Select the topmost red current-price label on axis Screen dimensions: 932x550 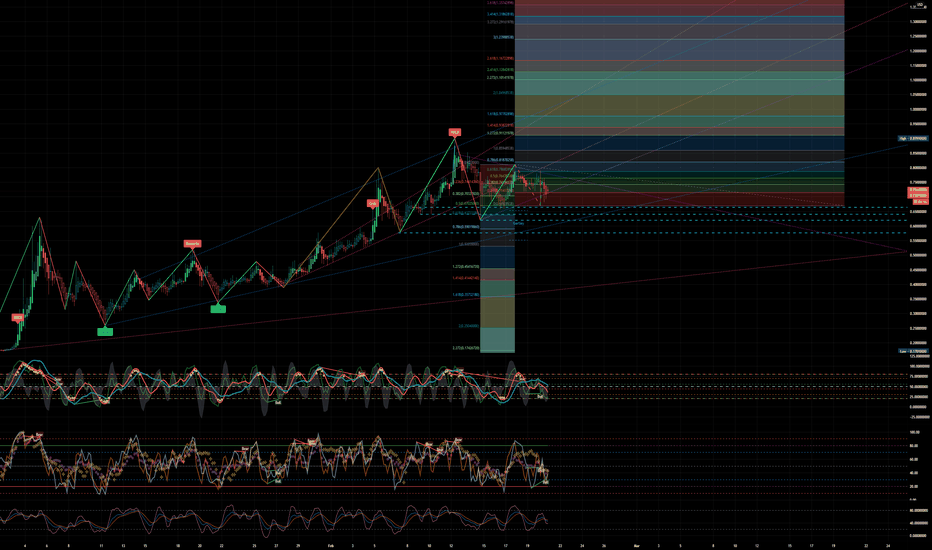918,190
